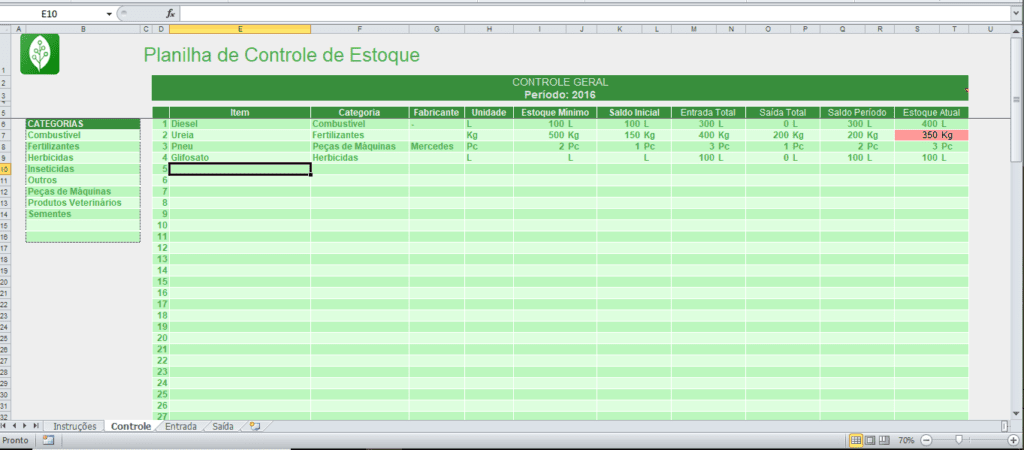
Task: Click the Herbicidas category in sidebar list
Action: [x=83, y=157]
